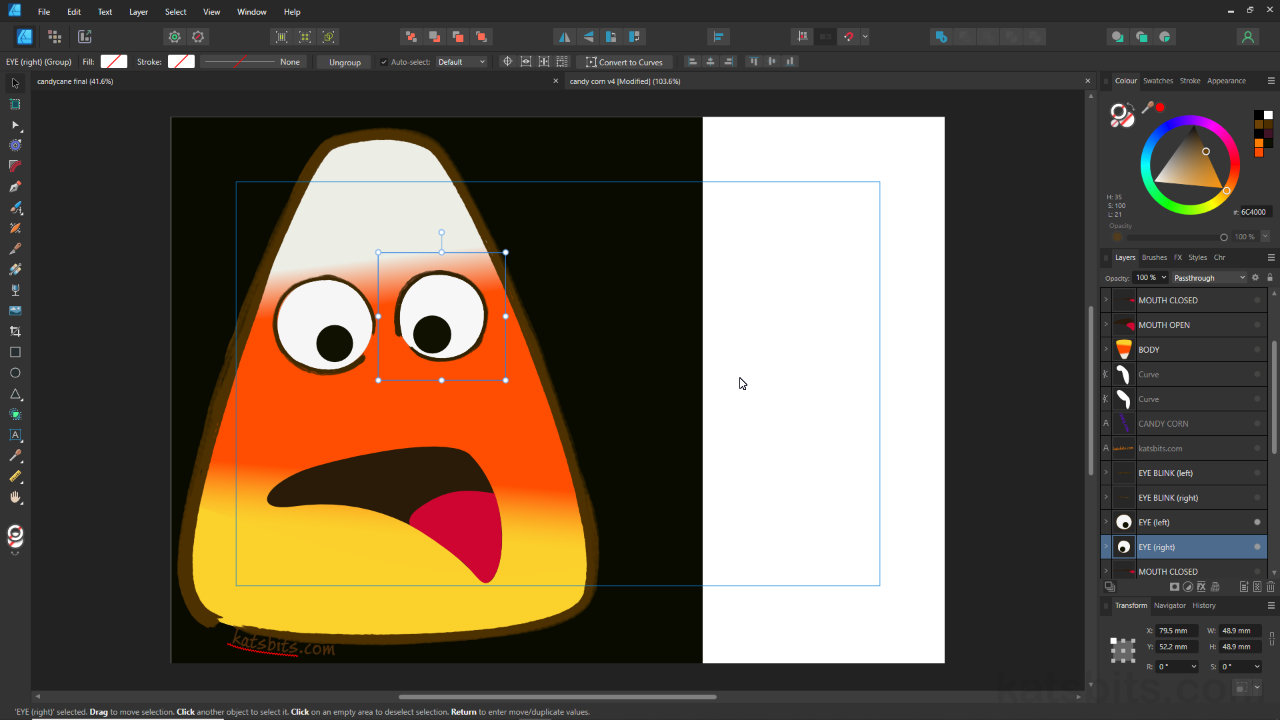Open the snapping options dropdown arrow
Viewport: 1280px width, 720px height.
865,37
